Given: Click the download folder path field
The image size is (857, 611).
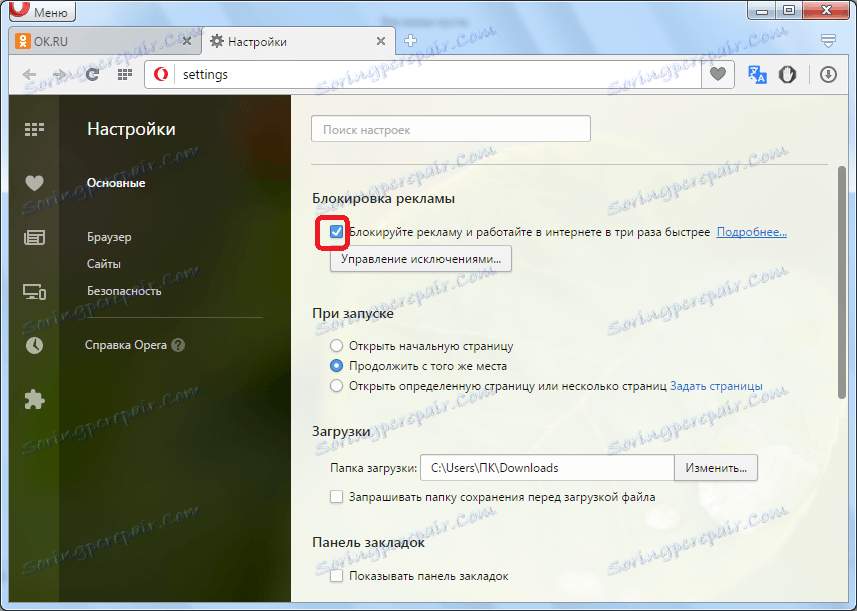Looking at the screenshot, I should click(x=547, y=468).
